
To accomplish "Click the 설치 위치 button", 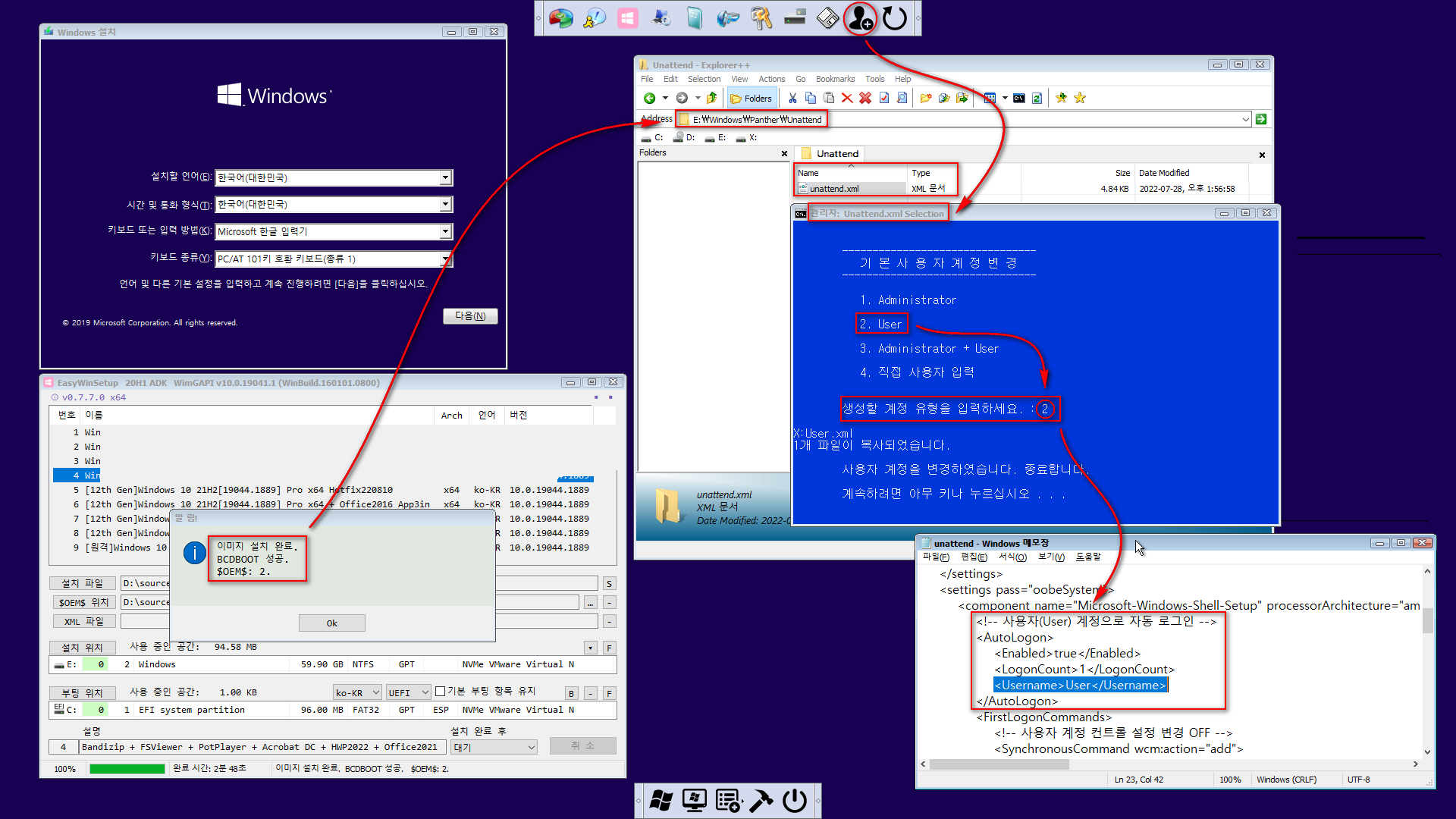I will point(83,648).
